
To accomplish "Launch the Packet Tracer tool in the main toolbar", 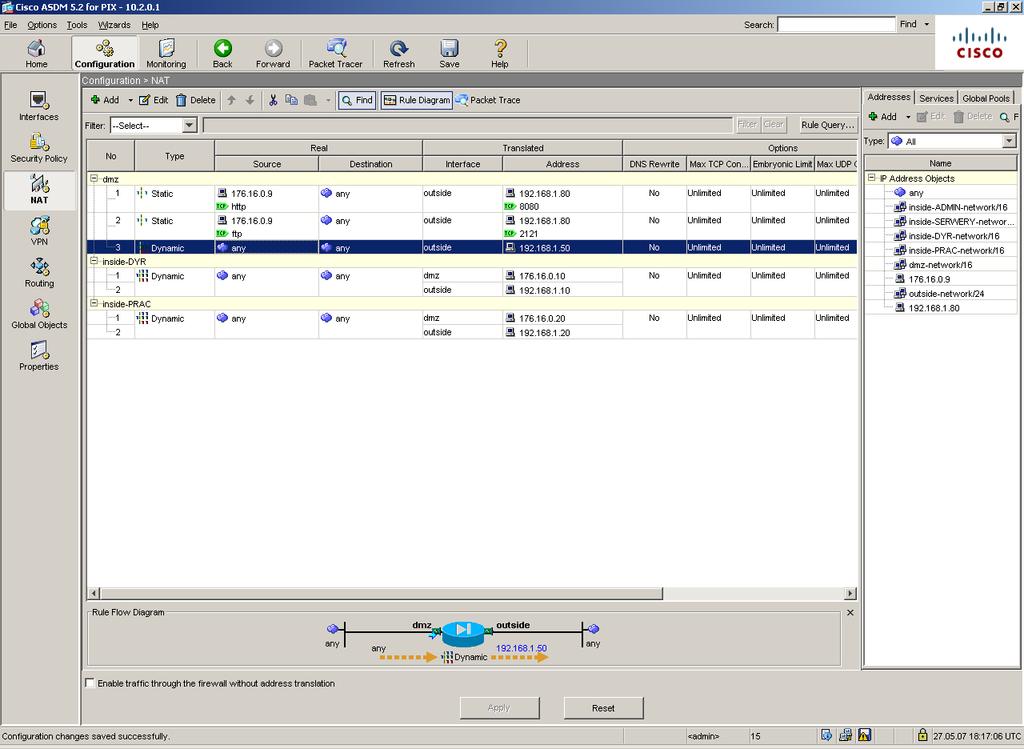I will (335, 54).
